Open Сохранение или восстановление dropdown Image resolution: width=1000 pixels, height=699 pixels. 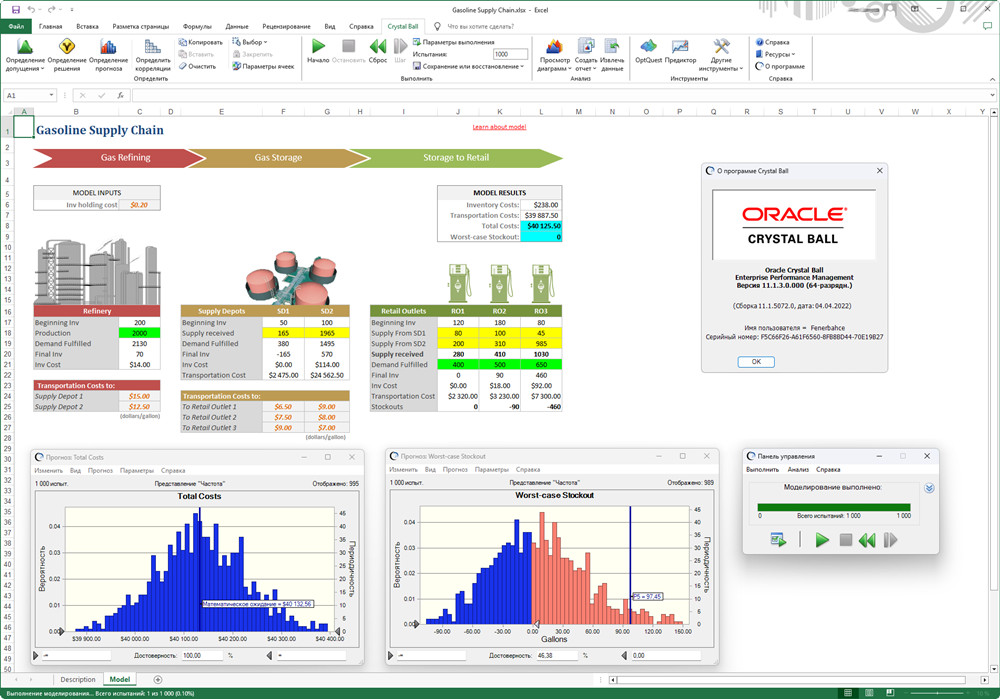point(469,66)
